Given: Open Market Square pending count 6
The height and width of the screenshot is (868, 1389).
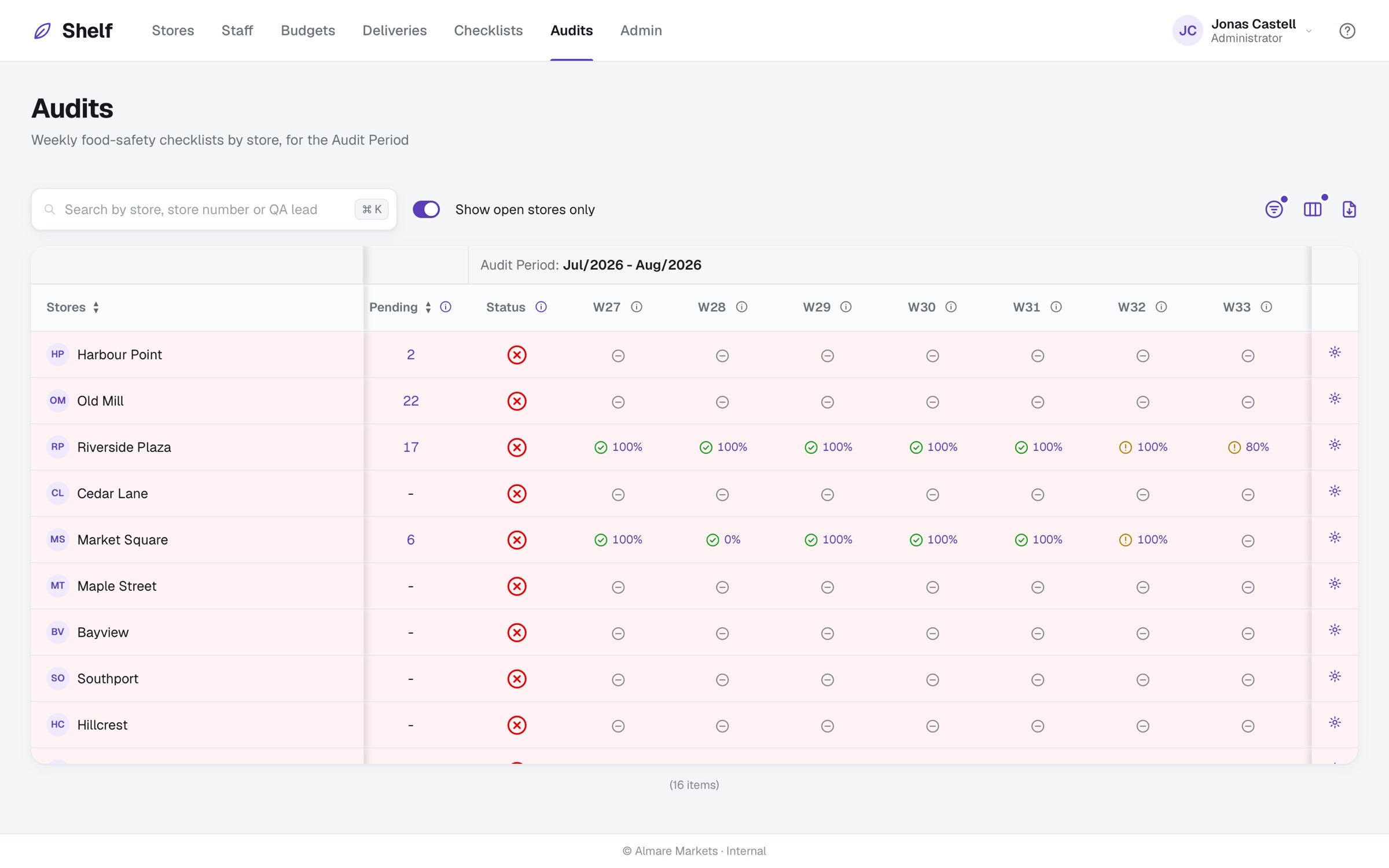Looking at the screenshot, I should coord(411,540).
